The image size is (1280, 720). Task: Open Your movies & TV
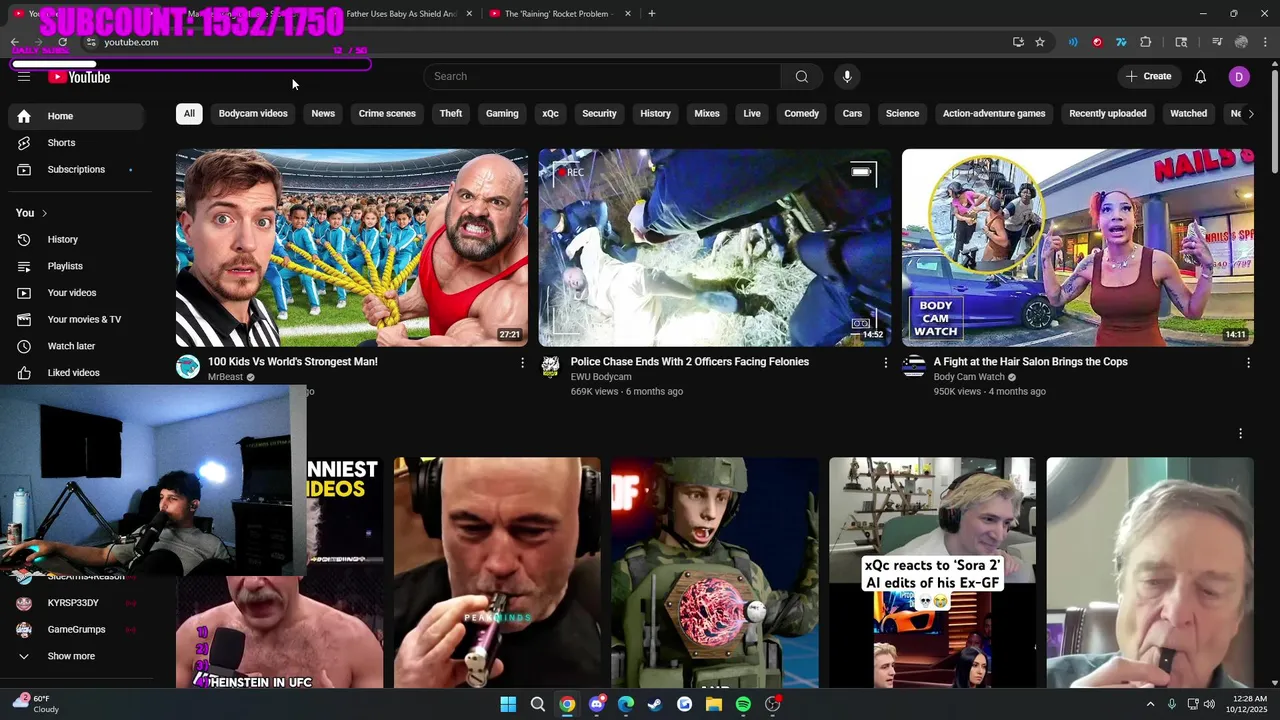pyautogui.click(x=76, y=320)
